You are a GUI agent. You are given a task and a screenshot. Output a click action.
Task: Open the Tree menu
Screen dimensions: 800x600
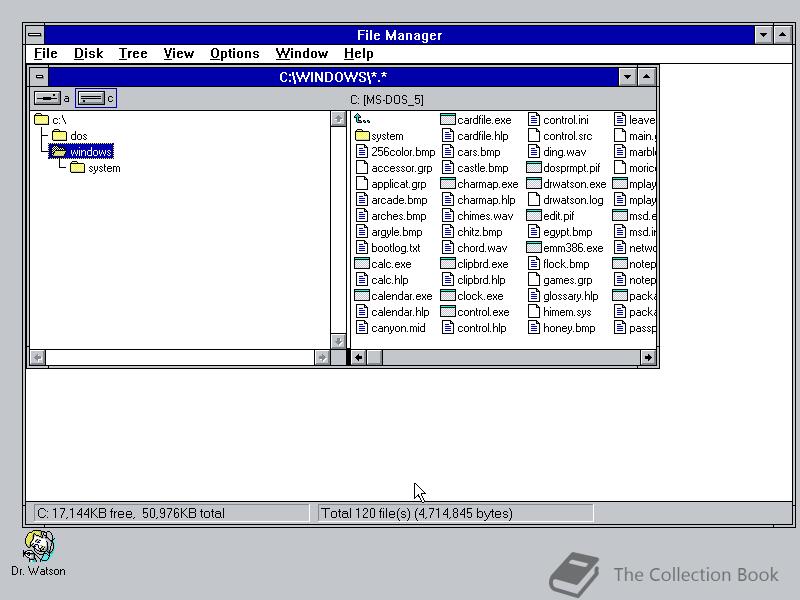tap(133, 54)
